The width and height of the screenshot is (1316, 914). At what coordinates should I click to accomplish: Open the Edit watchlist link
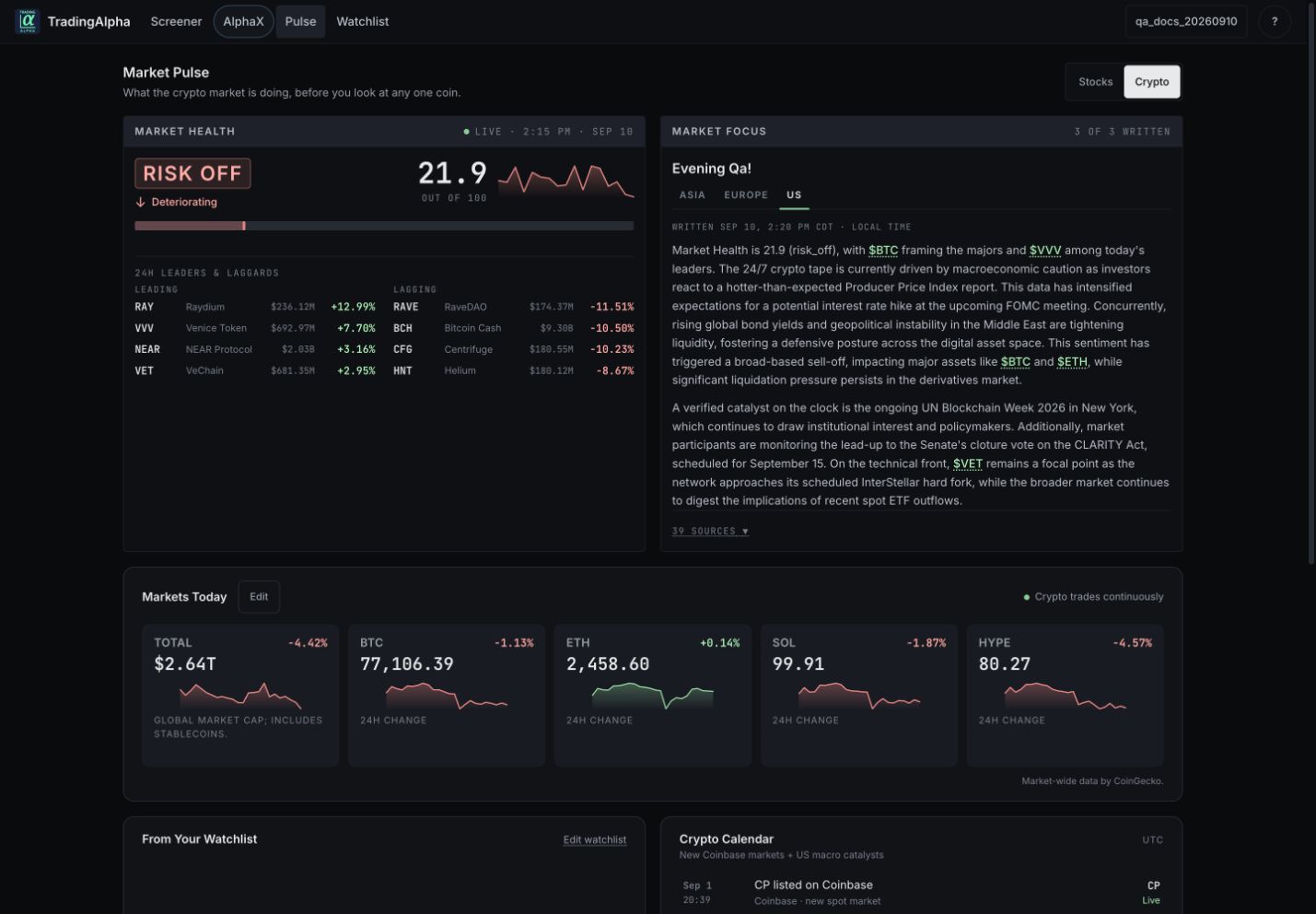595,839
